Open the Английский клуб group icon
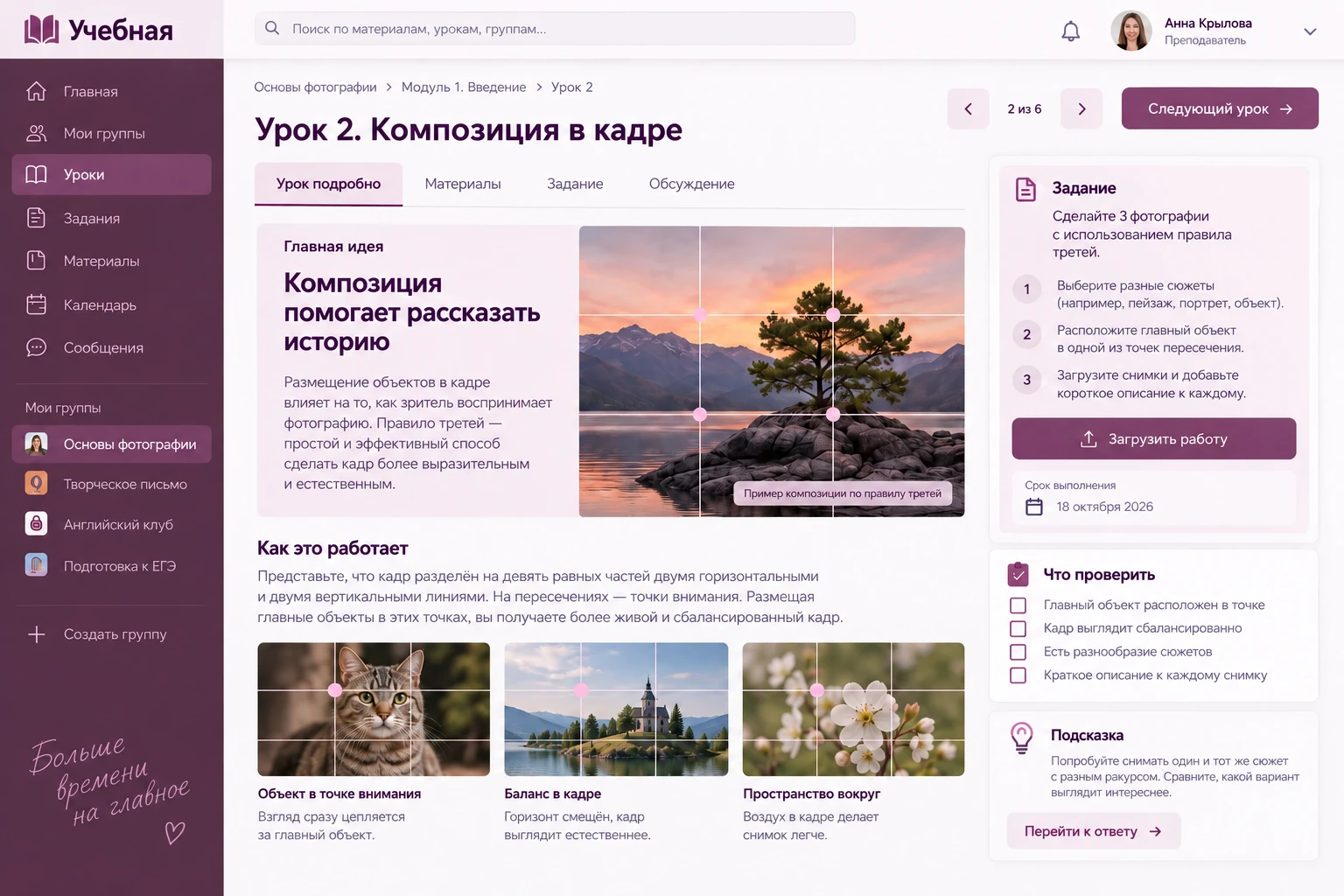The image size is (1344, 896). [x=36, y=524]
